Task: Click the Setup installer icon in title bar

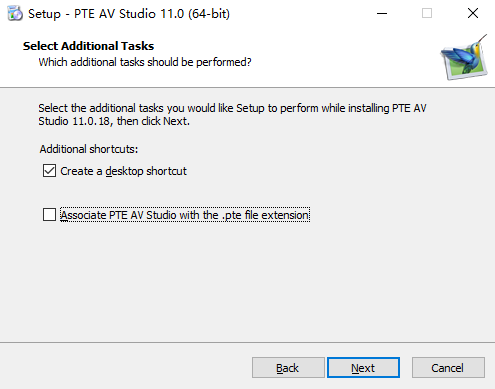Action: coord(15,14)
